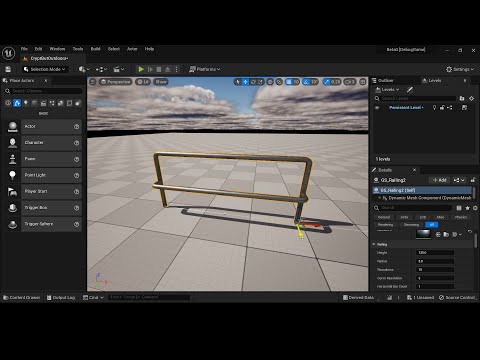The height and width of the screenshot is (360, 480).
Task: Open the viewport Show menu
Action: [x=161, y=82]
